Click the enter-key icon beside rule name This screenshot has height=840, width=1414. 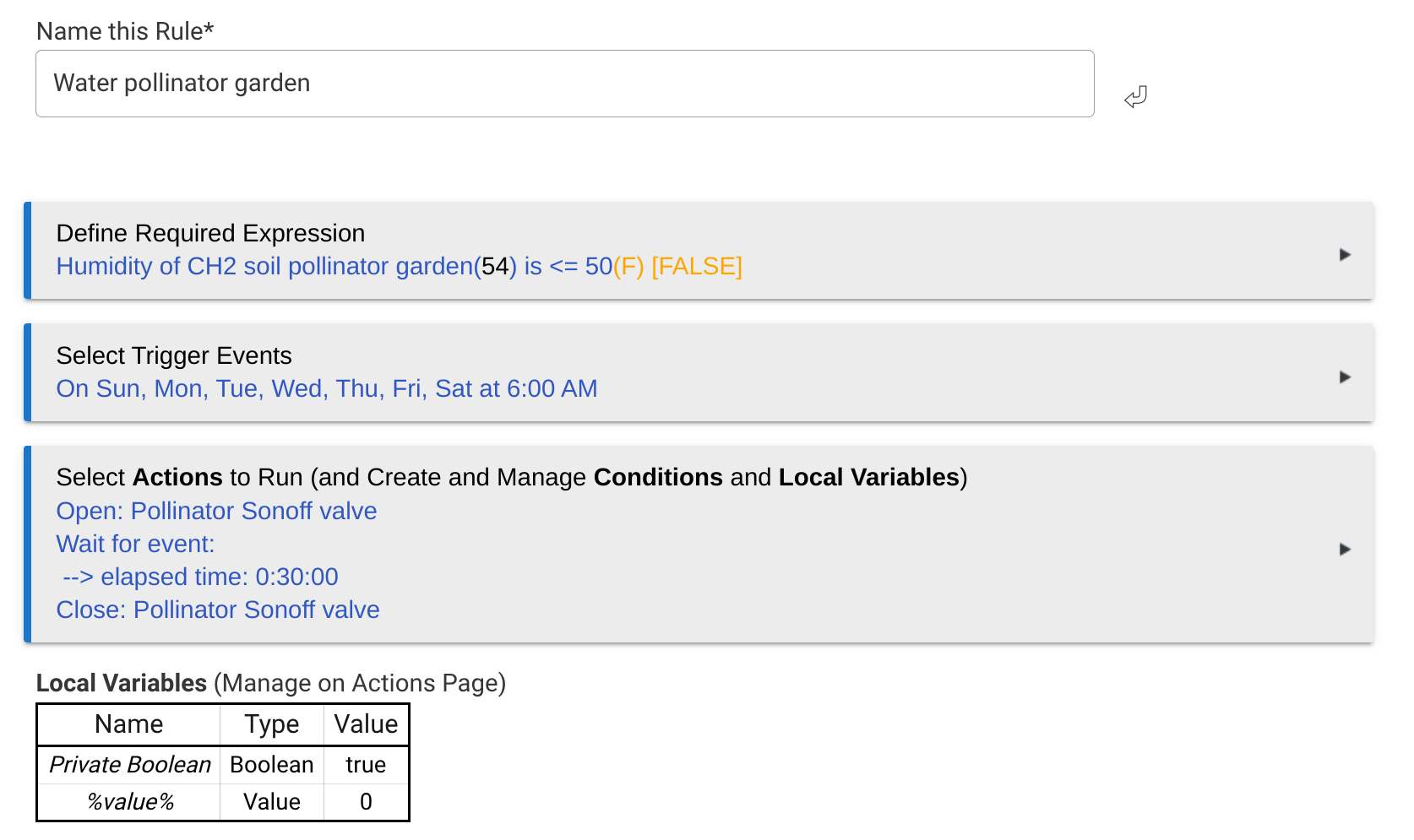[1135, 97]
